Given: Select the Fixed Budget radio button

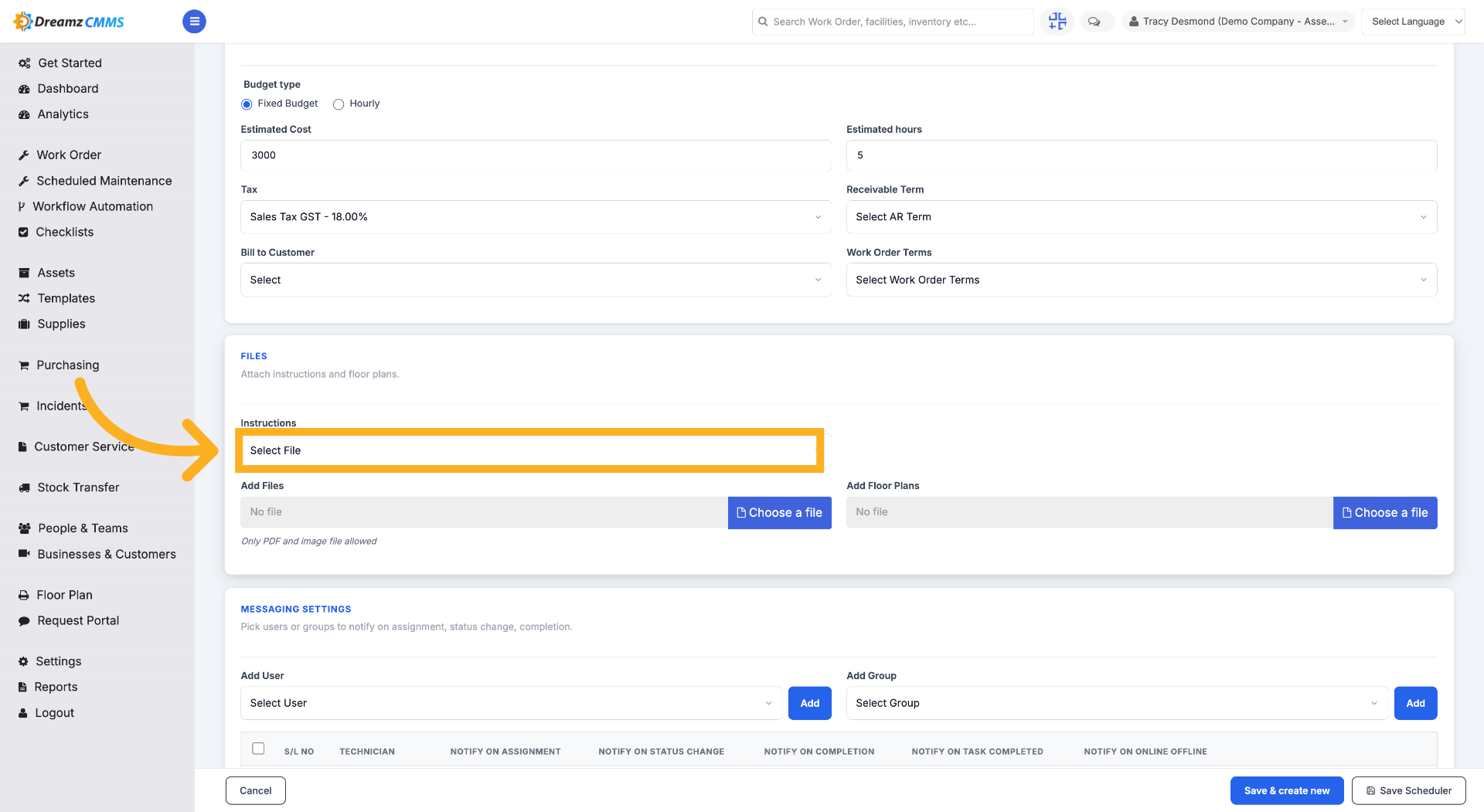Looking at the screenshot, I should click(247, 104).
